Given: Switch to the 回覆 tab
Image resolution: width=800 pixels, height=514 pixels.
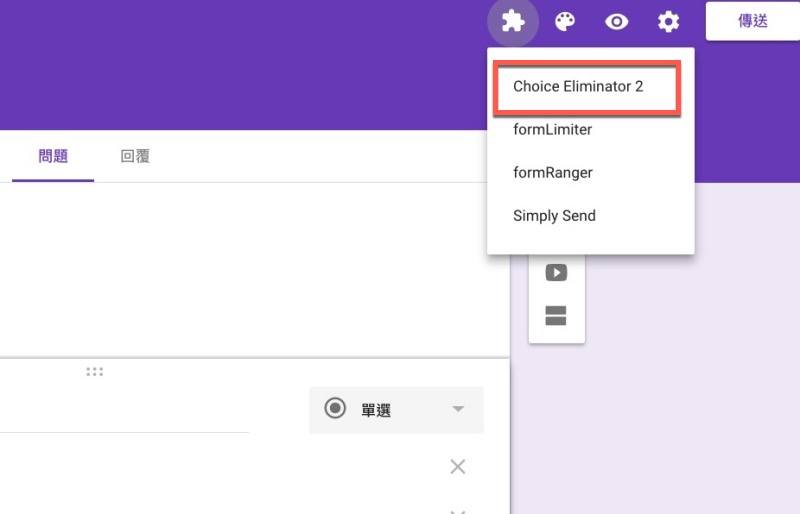Looking at the screenshot, I should point(135,156).
